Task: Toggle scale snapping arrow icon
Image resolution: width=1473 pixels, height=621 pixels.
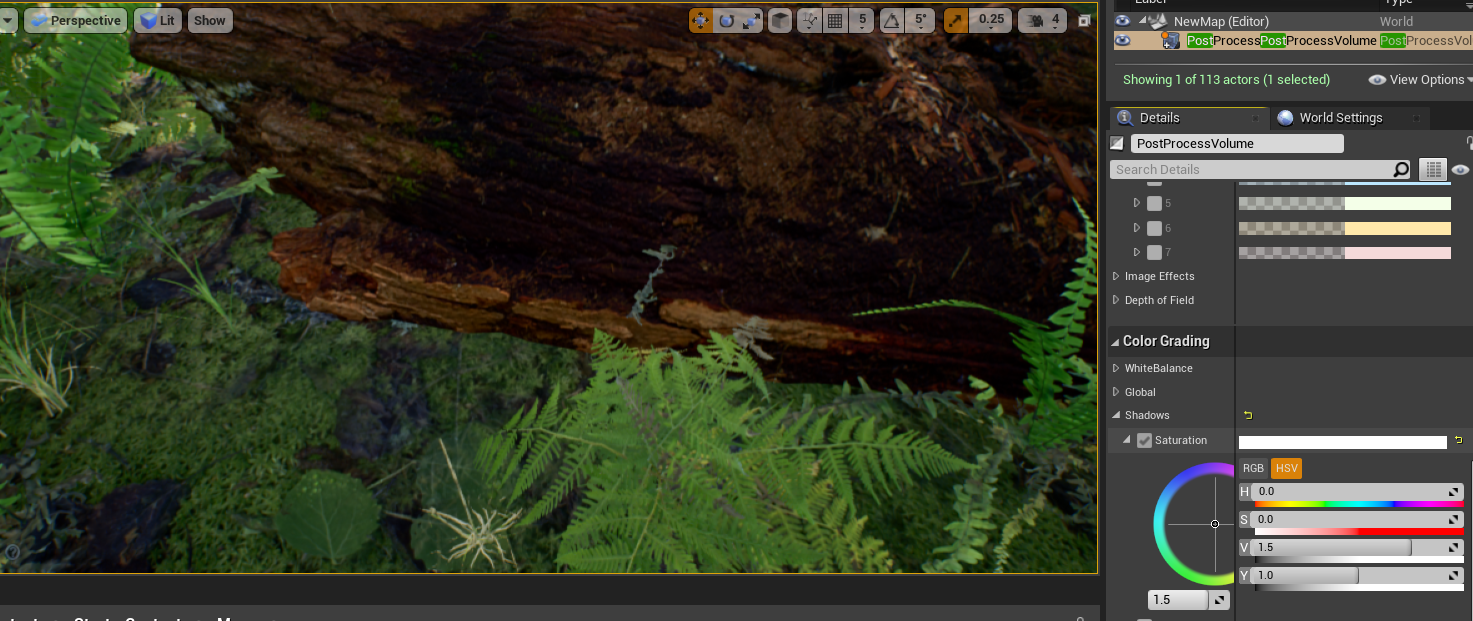Action: click(956, 20)
